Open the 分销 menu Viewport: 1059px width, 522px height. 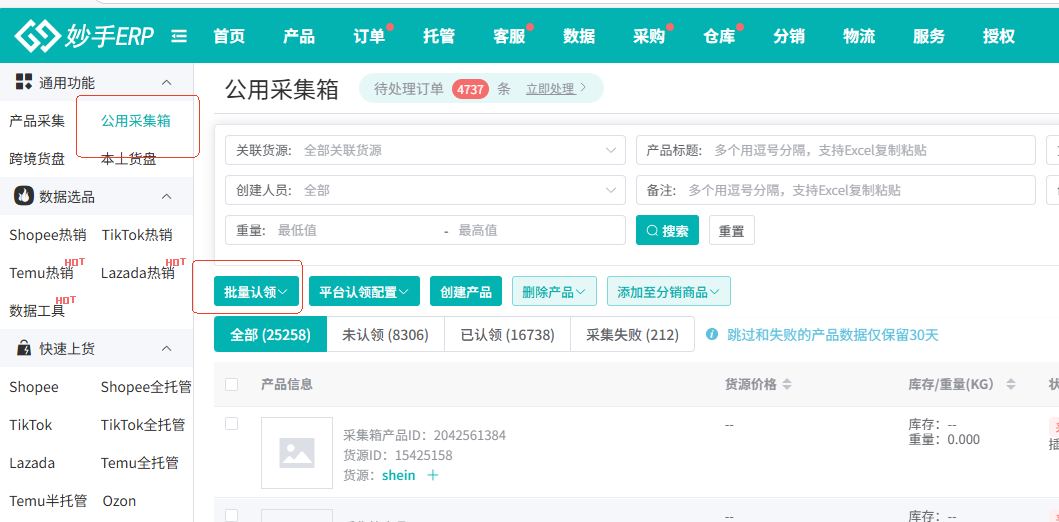coord(789,36)
